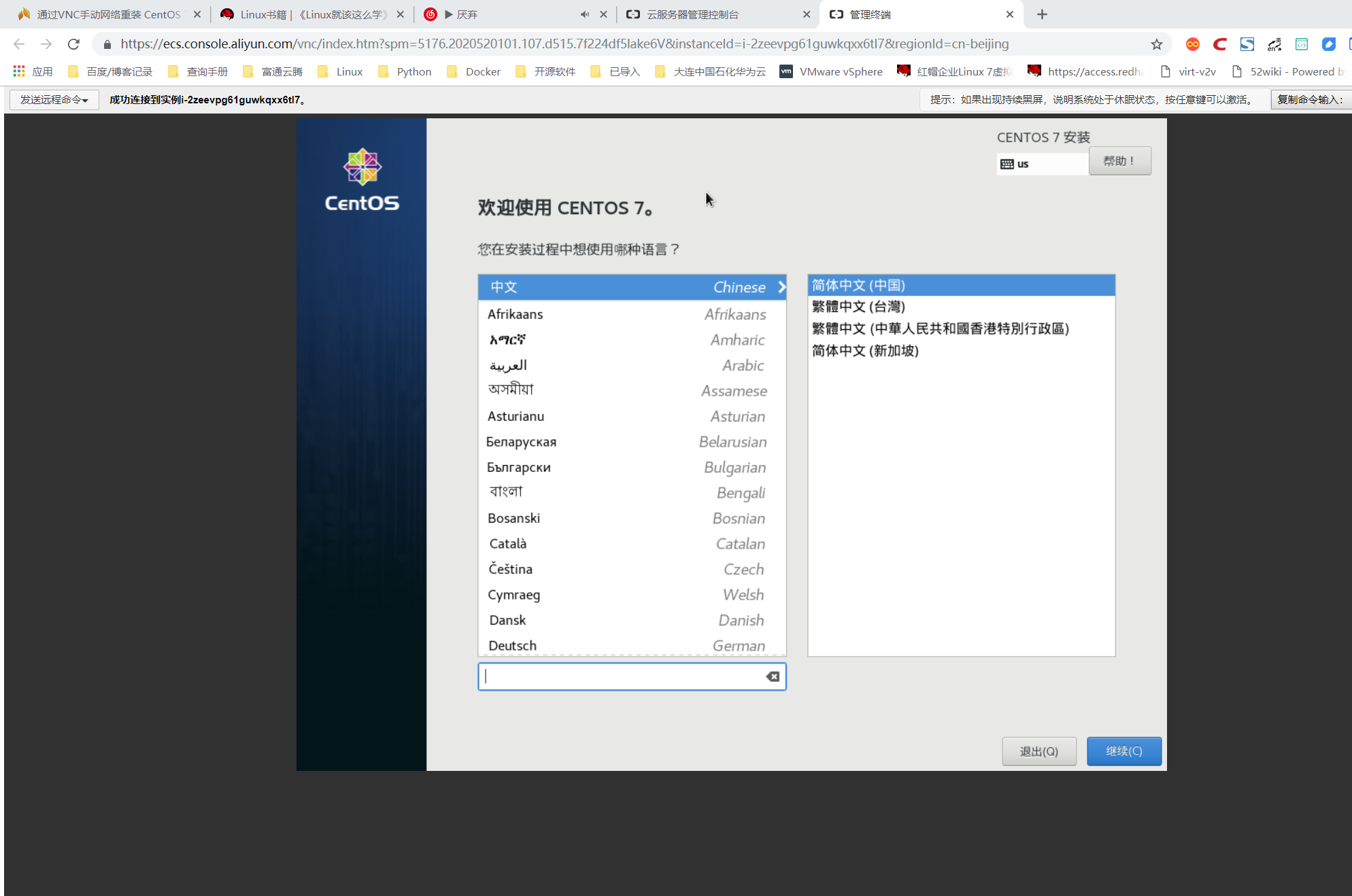1352x896 pixels.
Task: Open the virt-v2v bookmark
Action: pos(1188,71)
